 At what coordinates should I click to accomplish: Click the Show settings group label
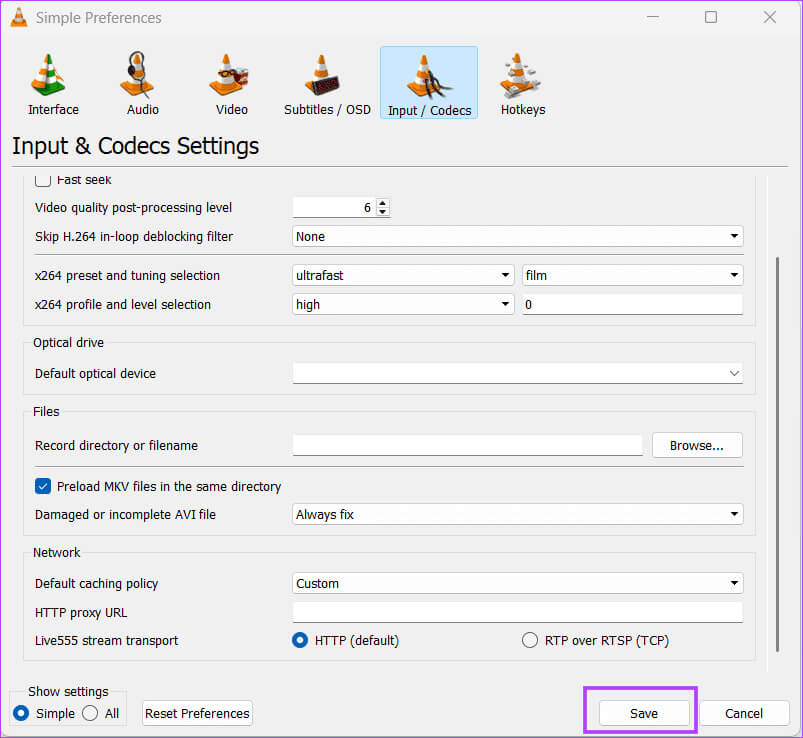68,691
